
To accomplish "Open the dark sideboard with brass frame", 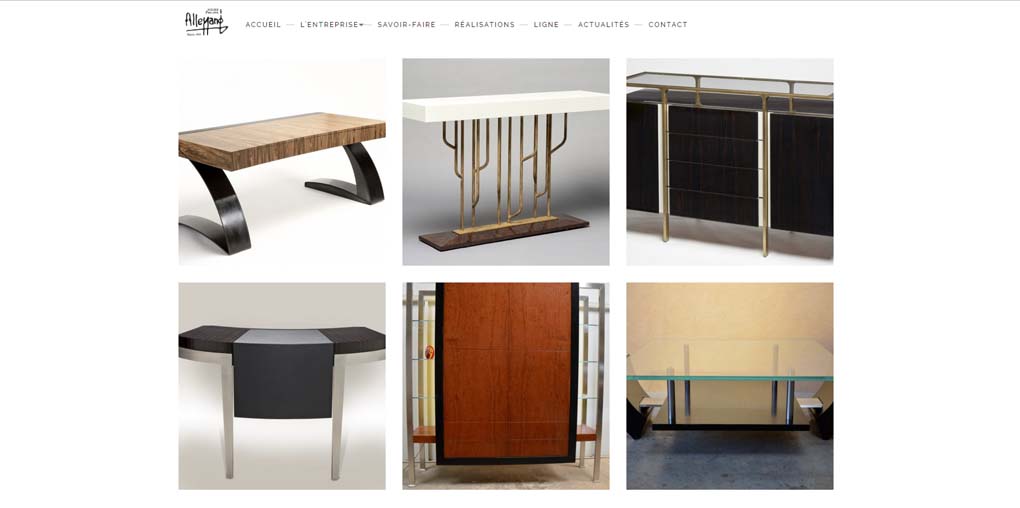I will (730, 161).
